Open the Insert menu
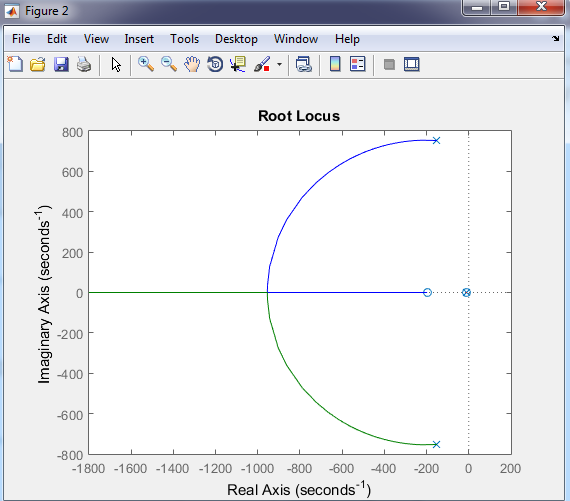The height and width of the screenshot is (501, 570). [139, 39]
